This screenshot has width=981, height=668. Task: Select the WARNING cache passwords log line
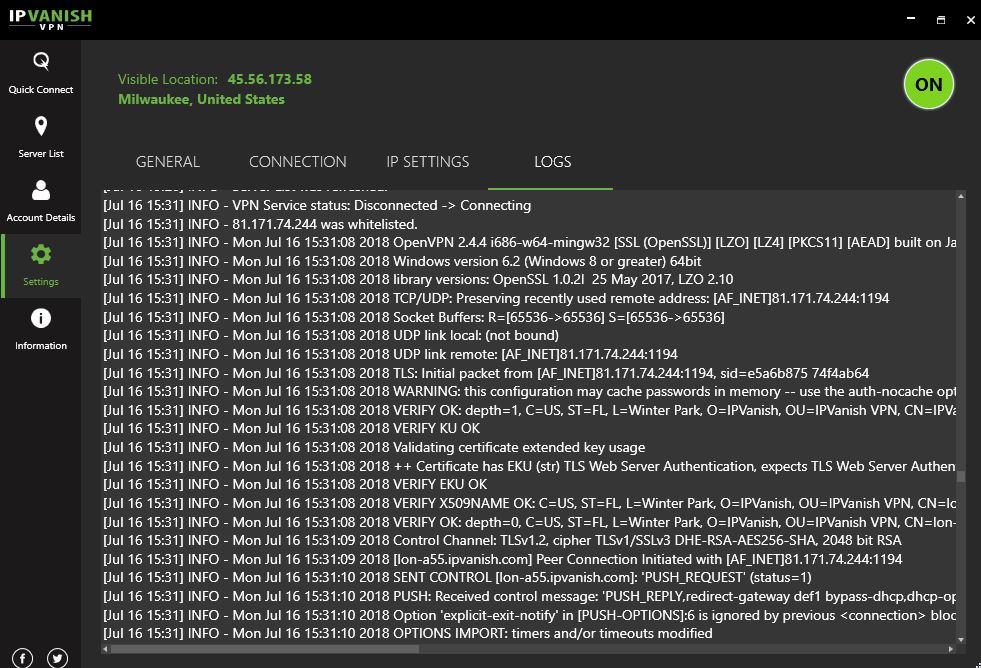[529, 392]
